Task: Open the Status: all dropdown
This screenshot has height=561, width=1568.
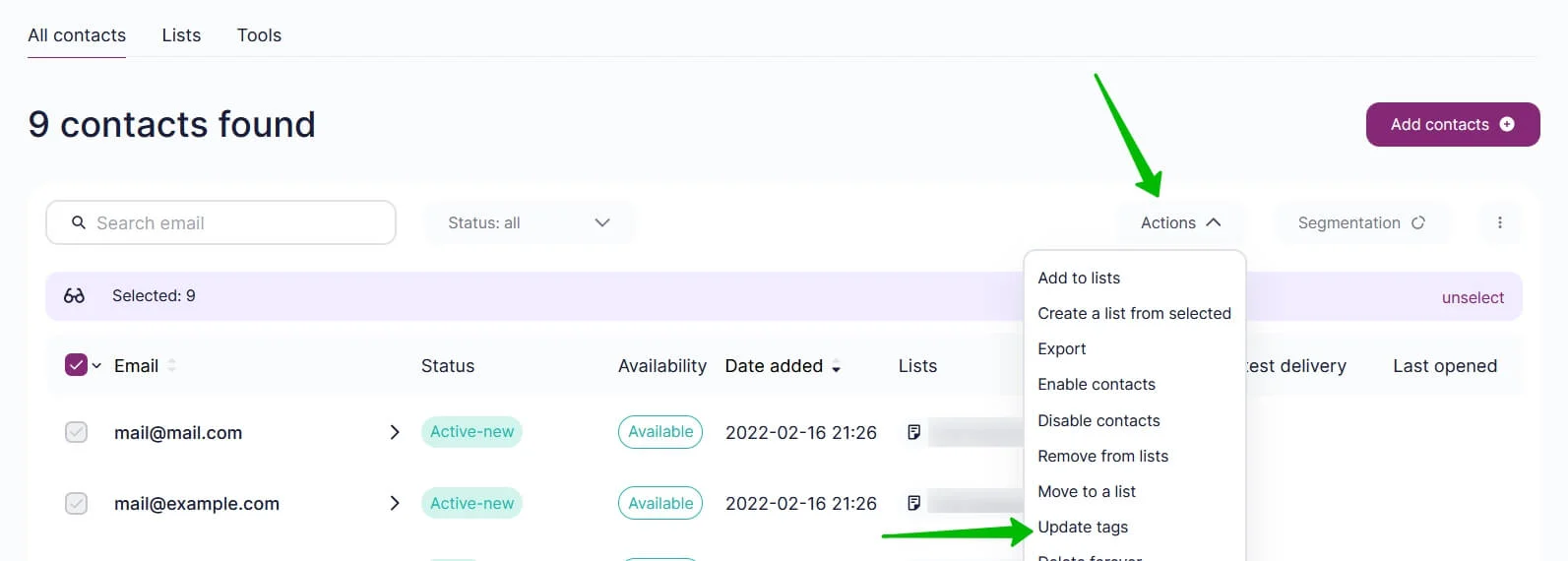Action: click(x=529, y=222)
